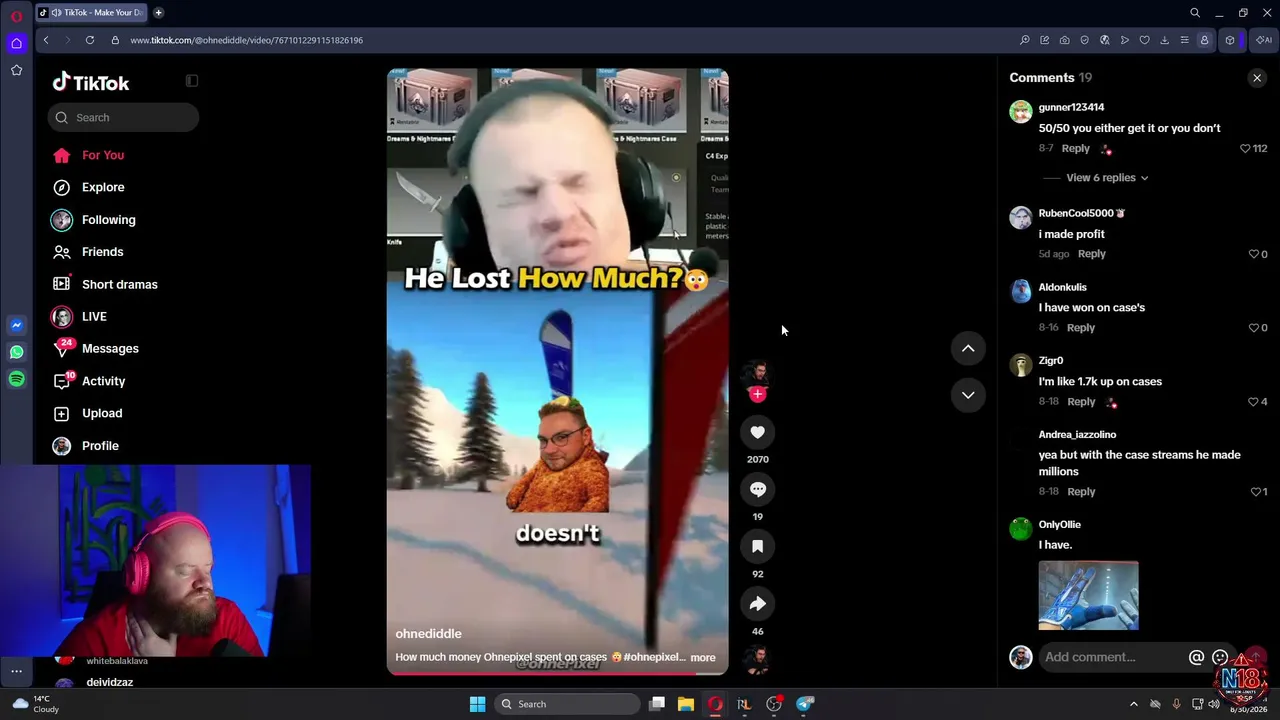Collapse the TikTok navigation sidebar icon

192,81
